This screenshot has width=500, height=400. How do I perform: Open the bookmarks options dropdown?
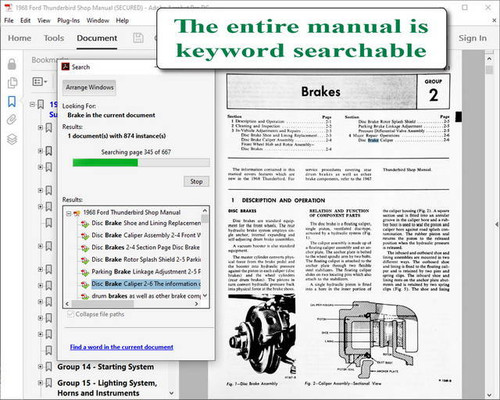coord(40,81)
